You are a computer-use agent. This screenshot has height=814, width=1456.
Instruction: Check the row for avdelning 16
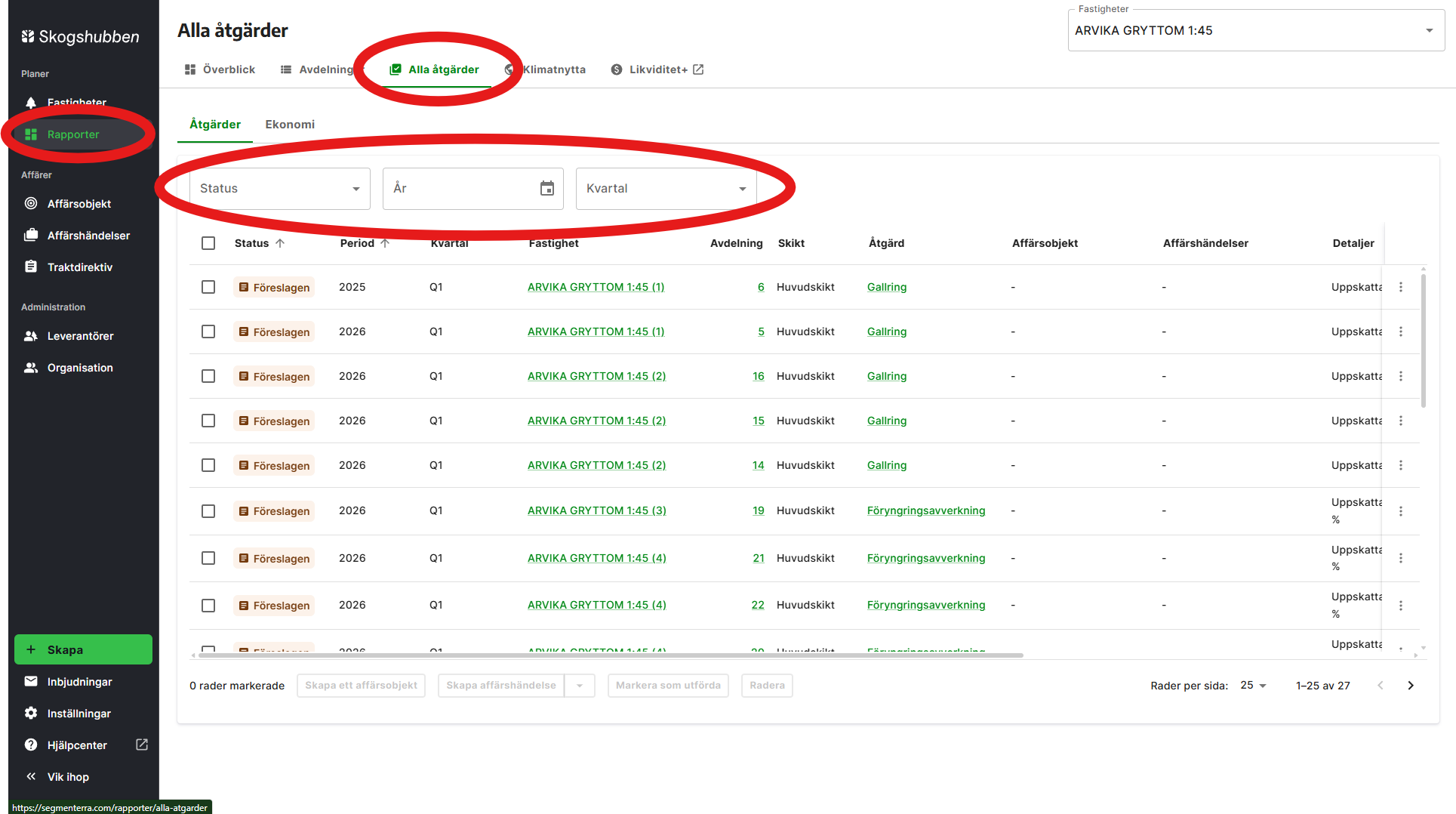coord(208,376)
